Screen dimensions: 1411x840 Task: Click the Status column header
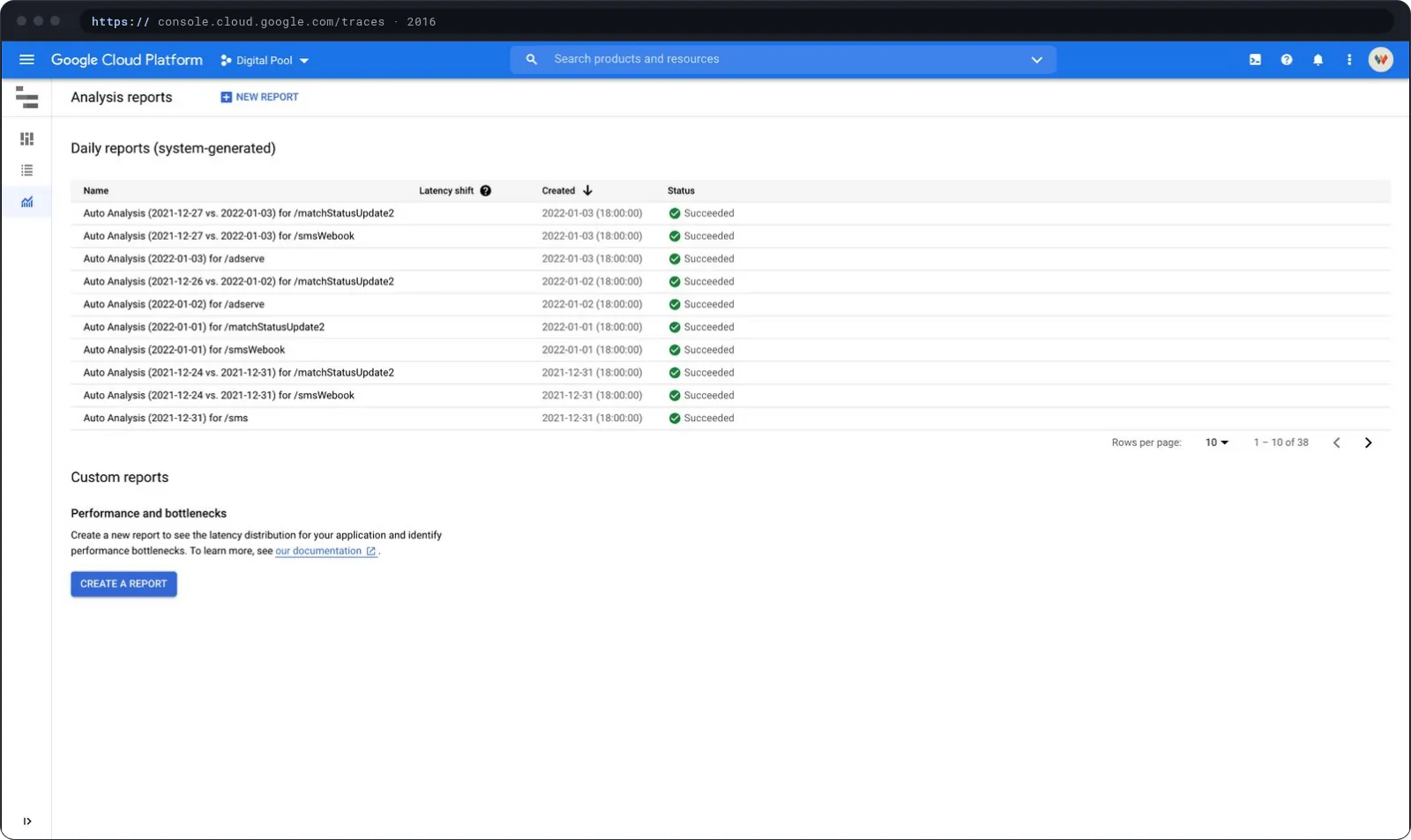click(681, 190)
